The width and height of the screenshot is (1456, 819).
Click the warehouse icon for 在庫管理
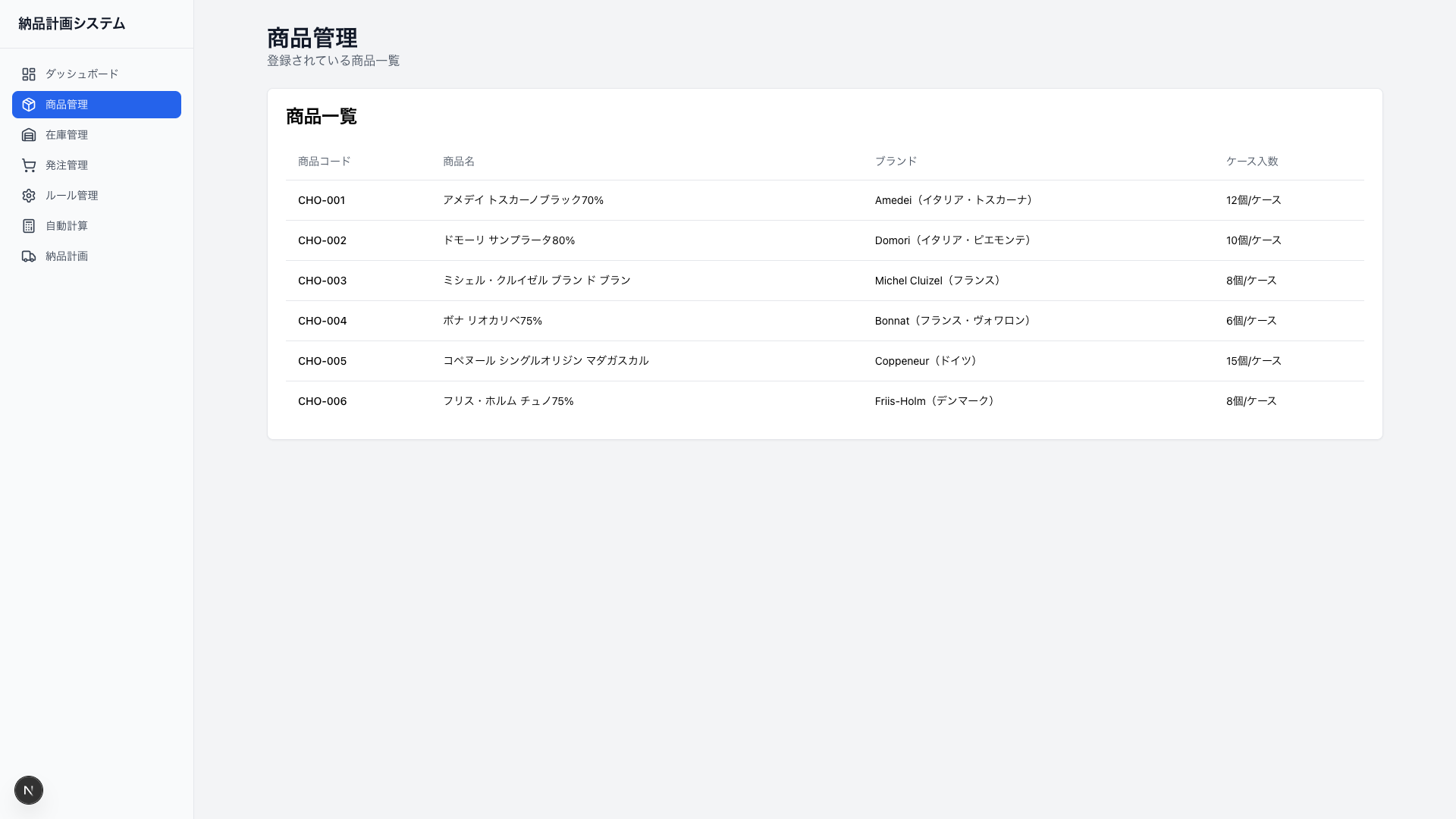[29, 135]
